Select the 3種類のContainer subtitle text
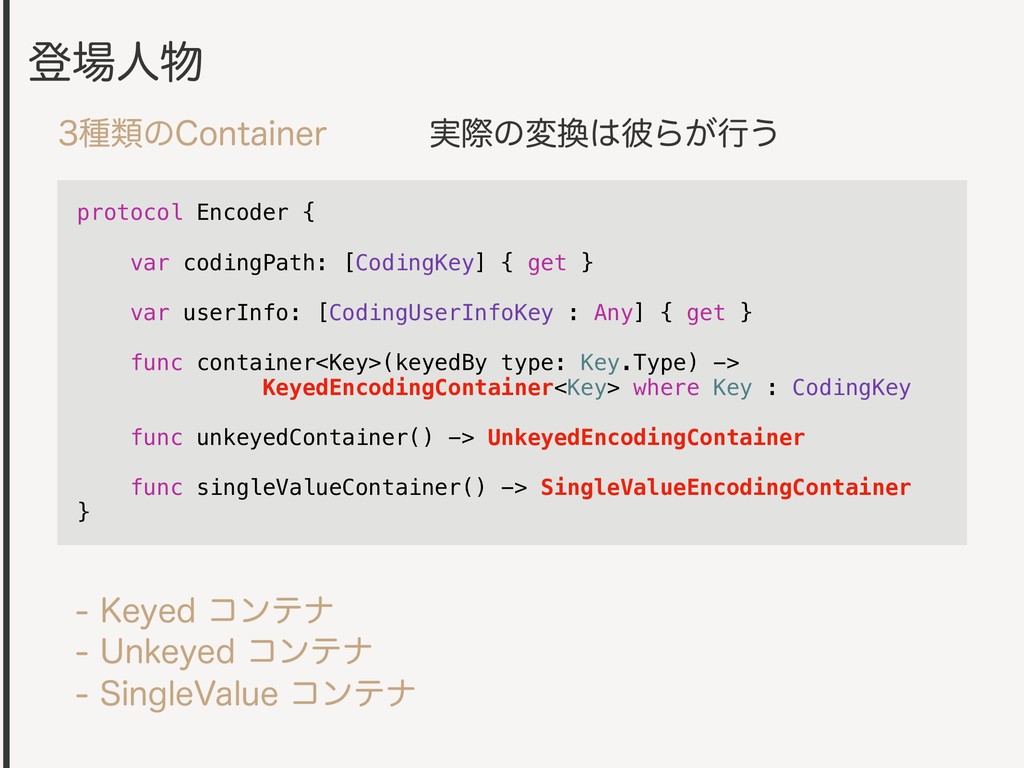 (192, 133)
